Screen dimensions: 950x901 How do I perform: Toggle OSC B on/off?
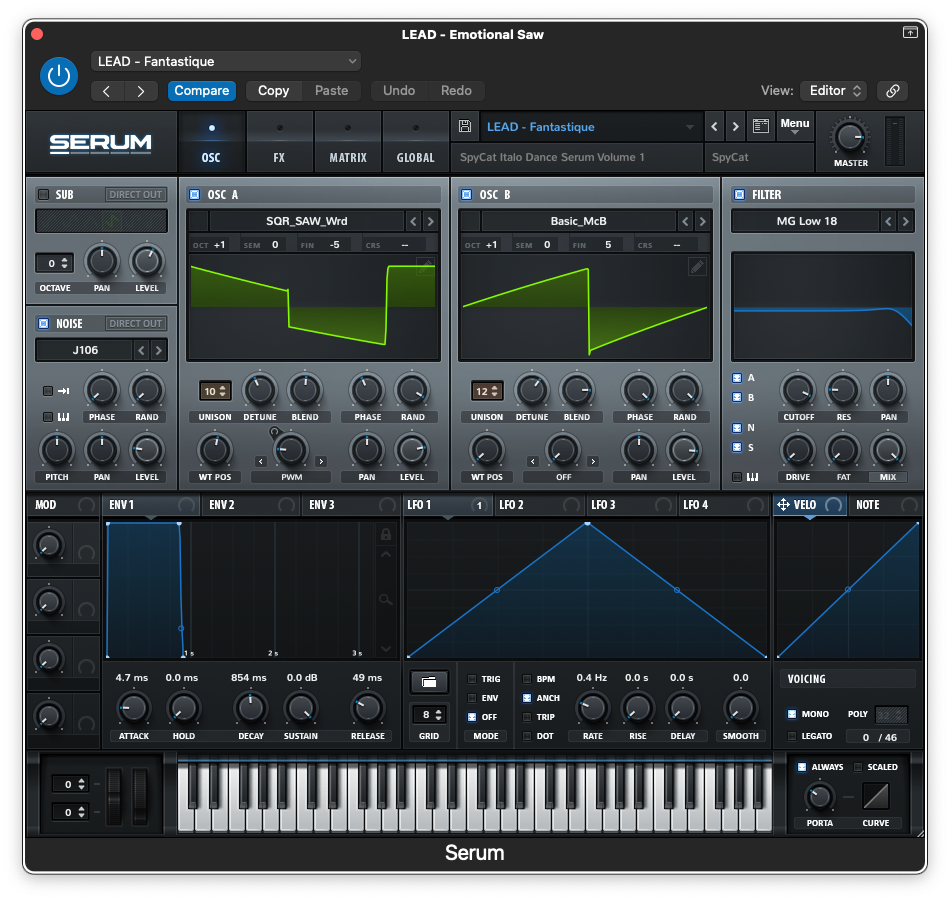click(467, 194)
